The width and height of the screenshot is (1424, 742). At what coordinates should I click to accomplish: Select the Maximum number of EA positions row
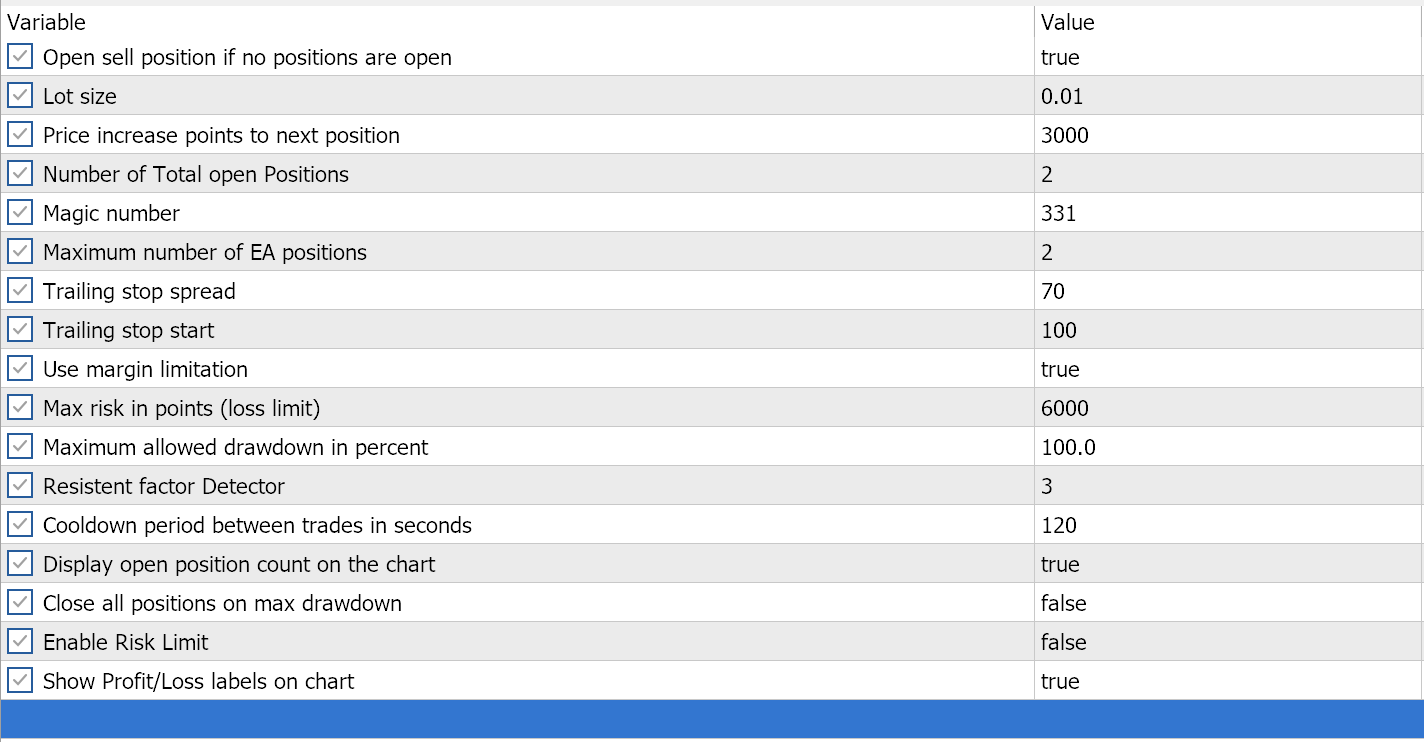coord(205,252)
